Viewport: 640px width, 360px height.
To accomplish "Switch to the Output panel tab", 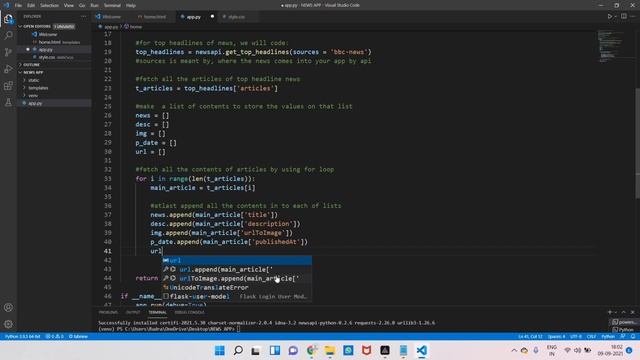I will tap(133, 312).
